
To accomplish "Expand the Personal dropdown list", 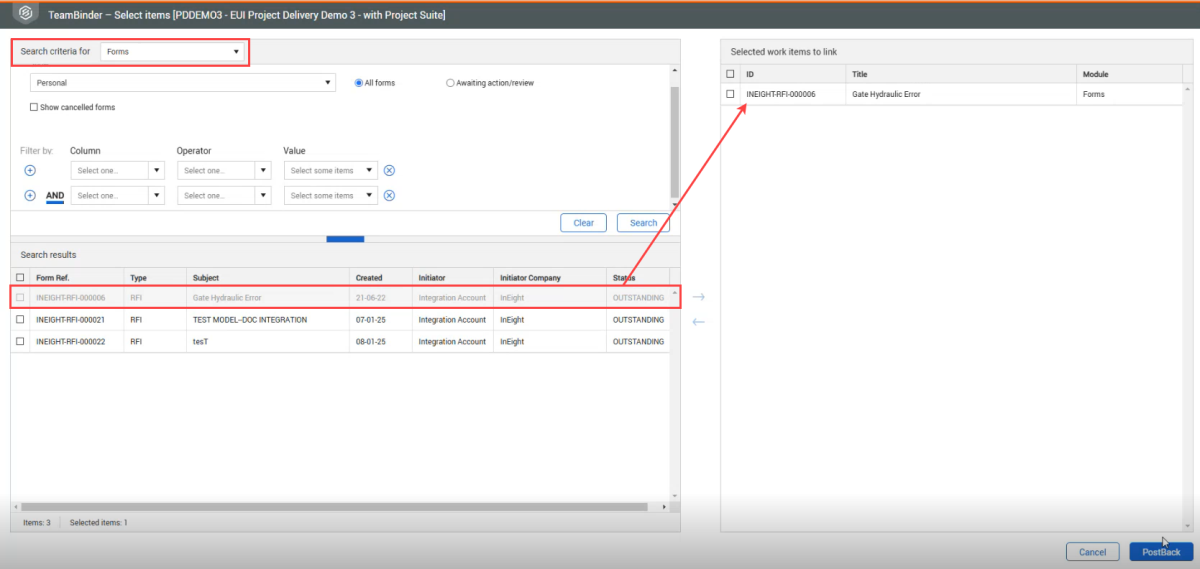I will pyautogui.click(x=183, y=83).
